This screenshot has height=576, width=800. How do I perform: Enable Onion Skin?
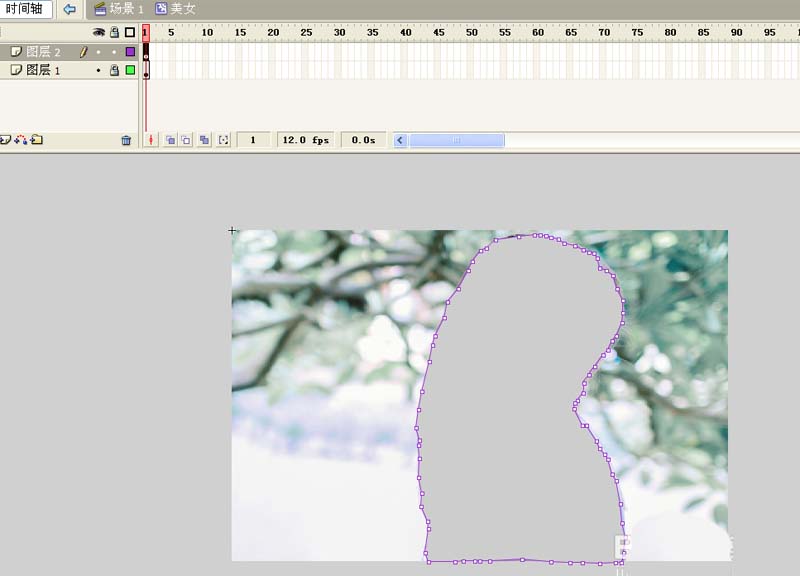(170, 140)
